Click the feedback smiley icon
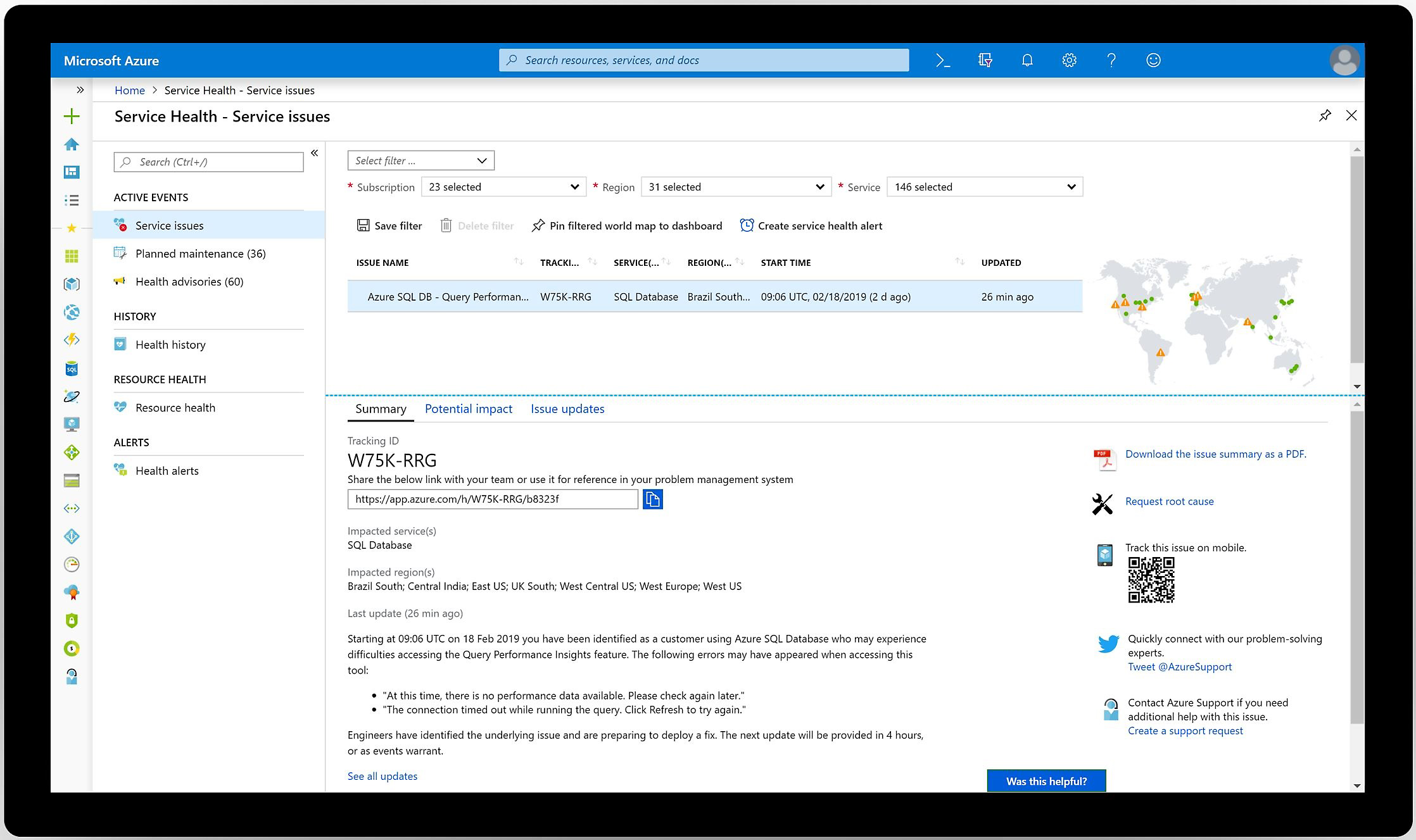Screen dimensions: 1416x840 [x=1153, y=60]
